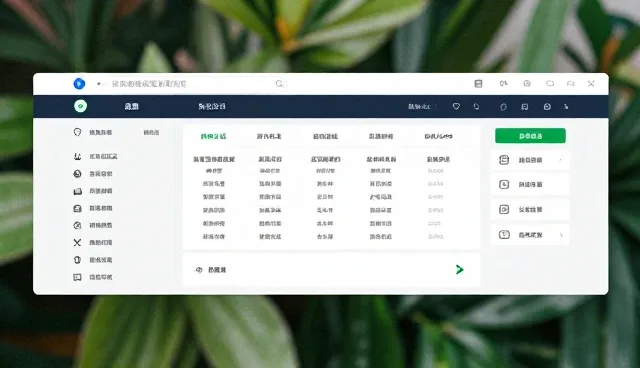This screenshot has width=640, height=368.
Task: Click the green button above the right cards
Action: click(x=530, y=136)
